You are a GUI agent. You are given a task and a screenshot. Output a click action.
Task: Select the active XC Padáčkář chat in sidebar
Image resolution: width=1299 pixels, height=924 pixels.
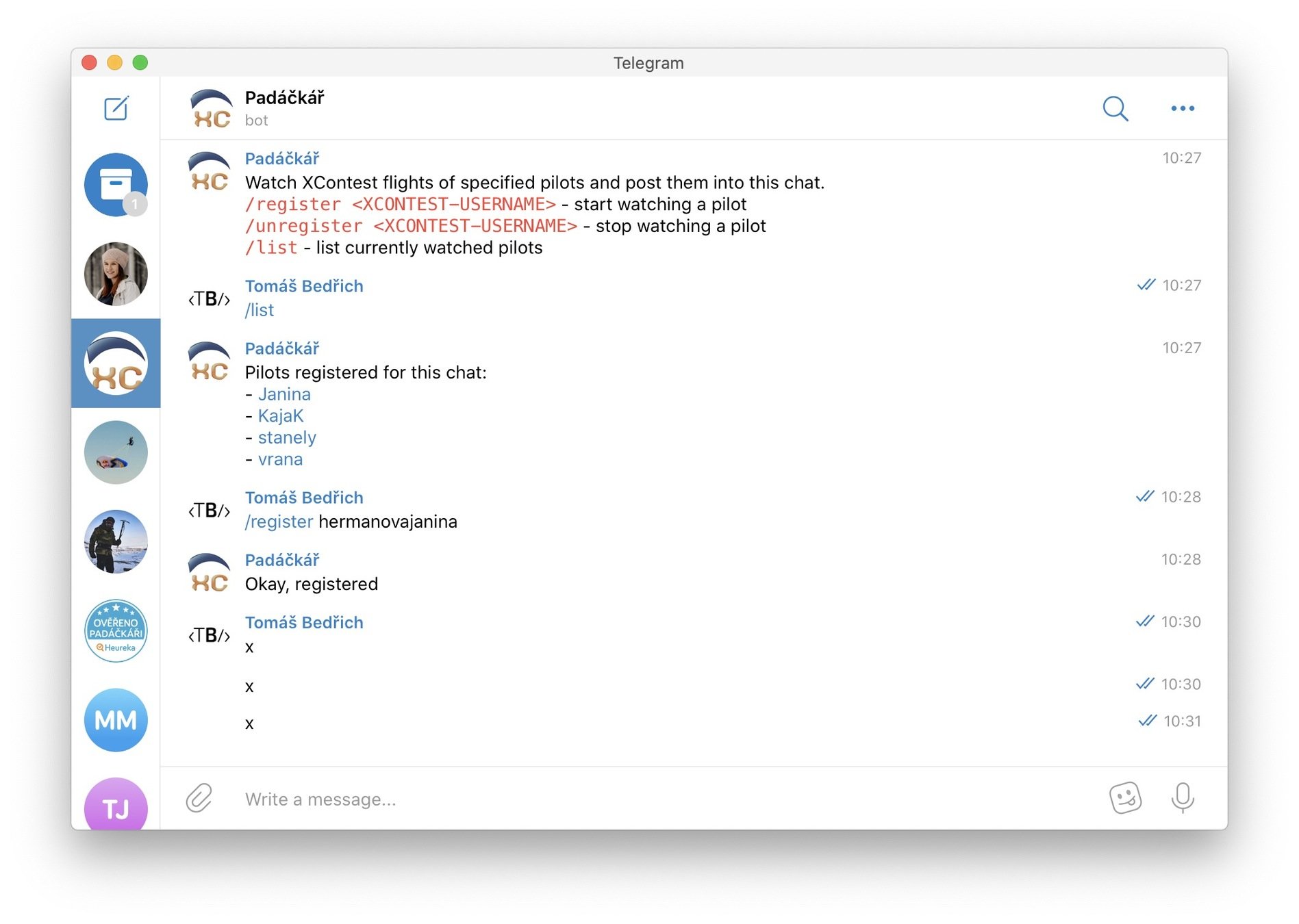click(x=116, y=363)
